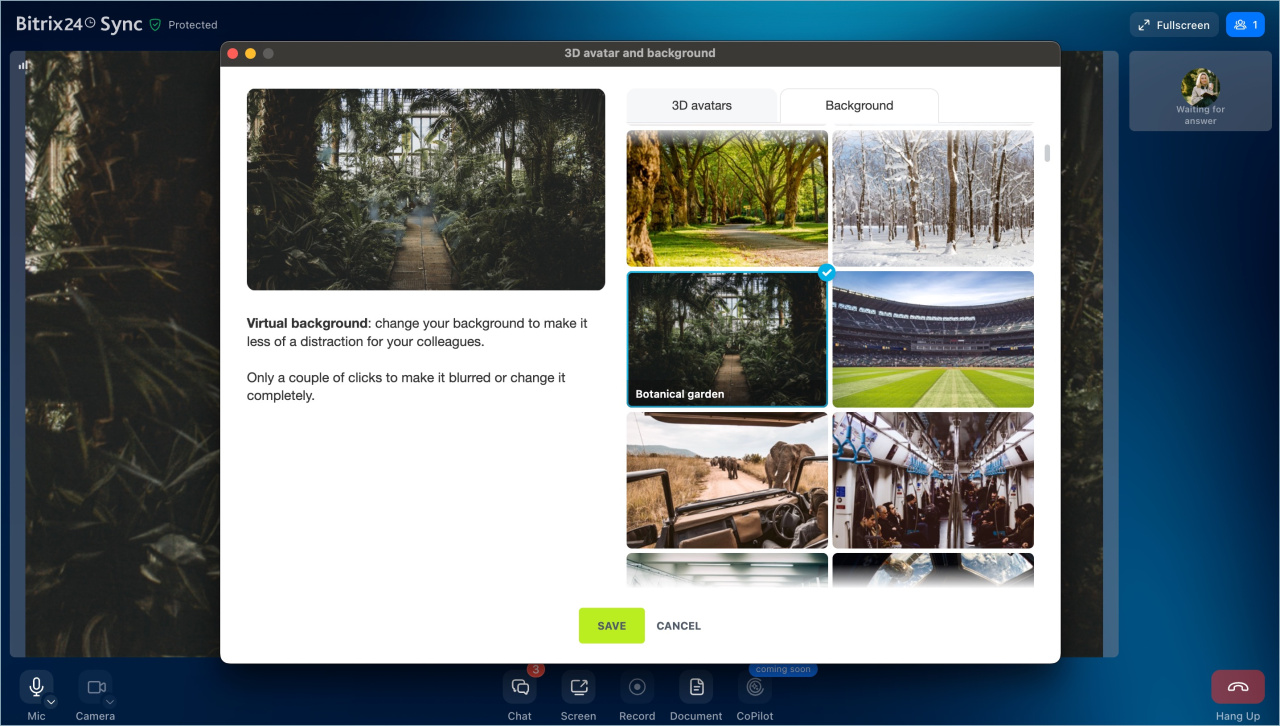
Task: Toggle the camera on or off
Action: (96, 687)
